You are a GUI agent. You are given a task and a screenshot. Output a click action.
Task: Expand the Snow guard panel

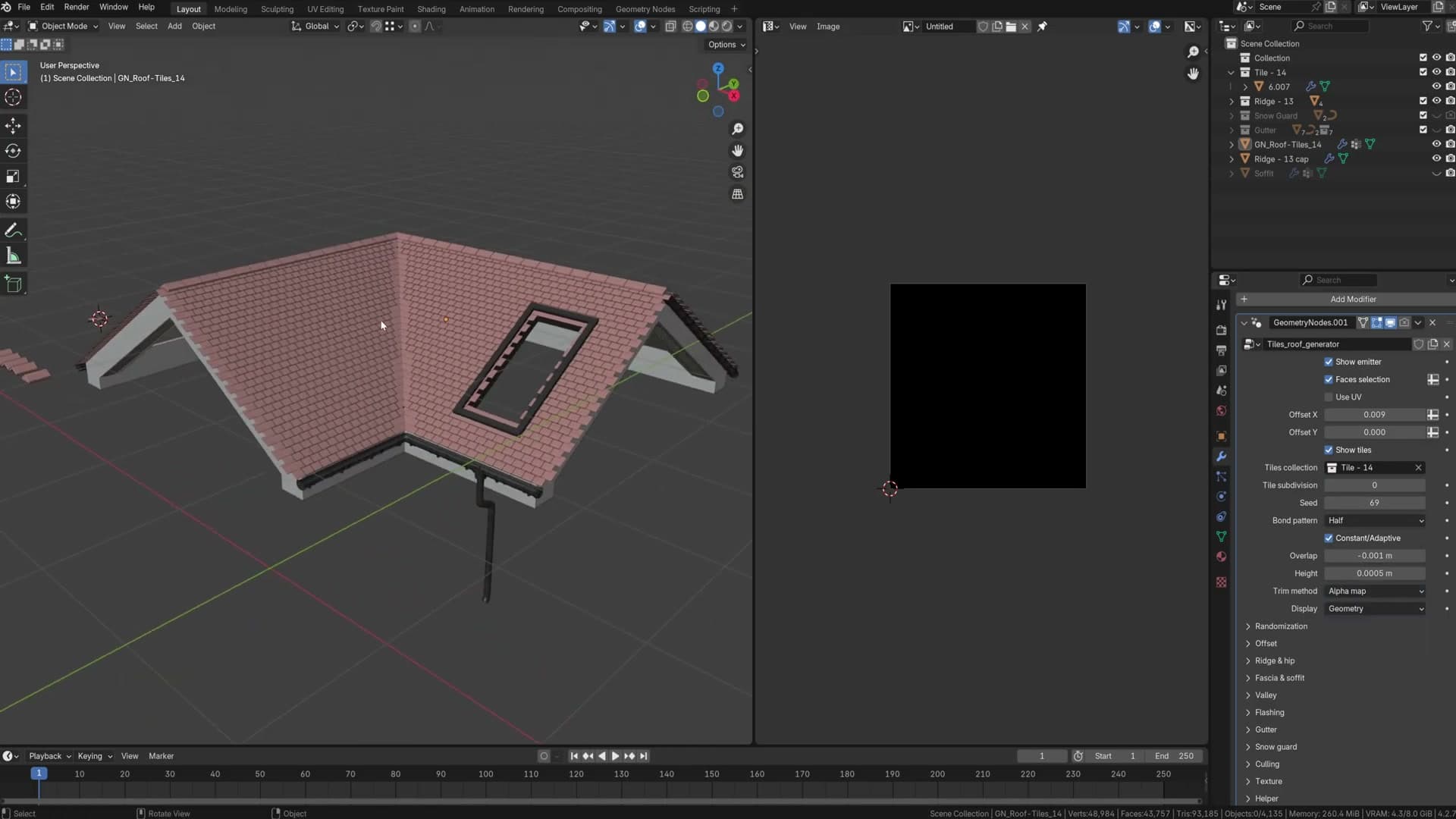tap(1276, 747)
